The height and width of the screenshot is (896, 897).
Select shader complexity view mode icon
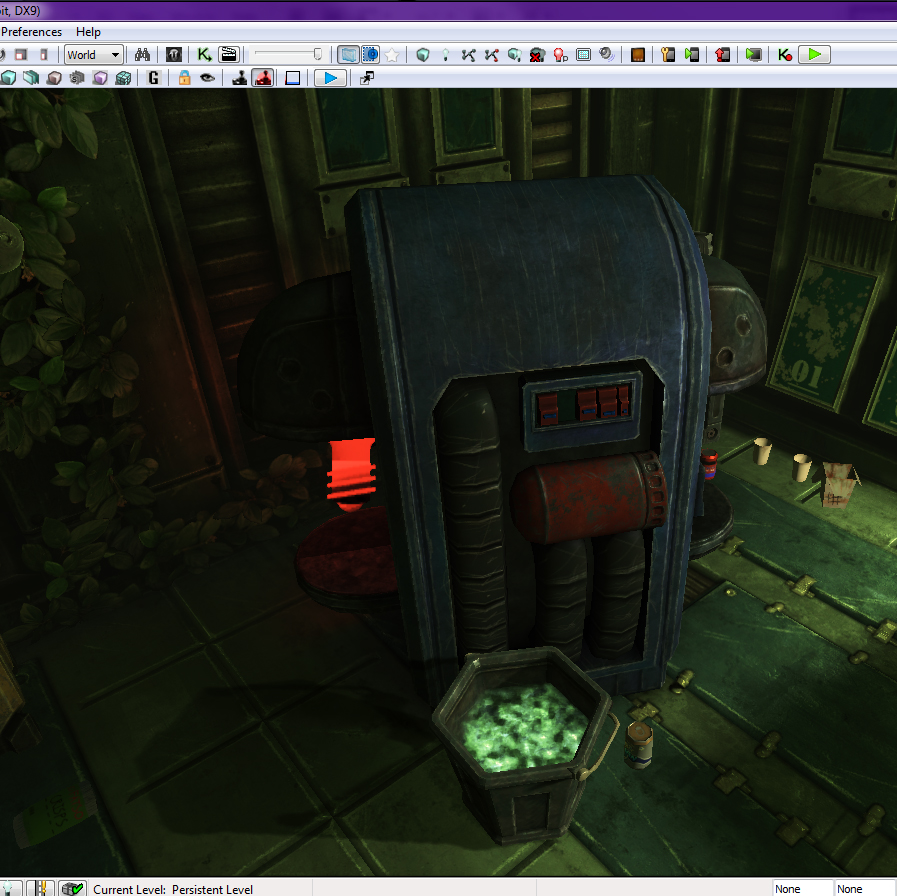(x=77, y=78)
